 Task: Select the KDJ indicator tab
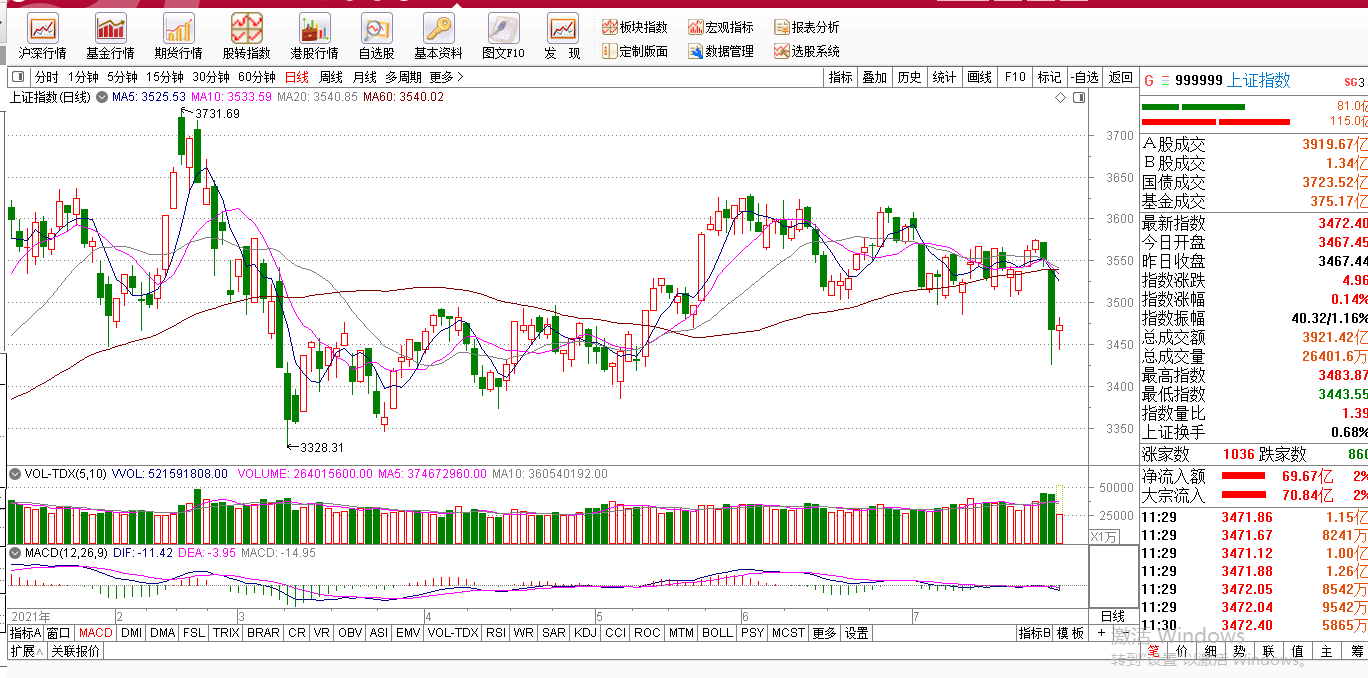[x=585, y=633]
